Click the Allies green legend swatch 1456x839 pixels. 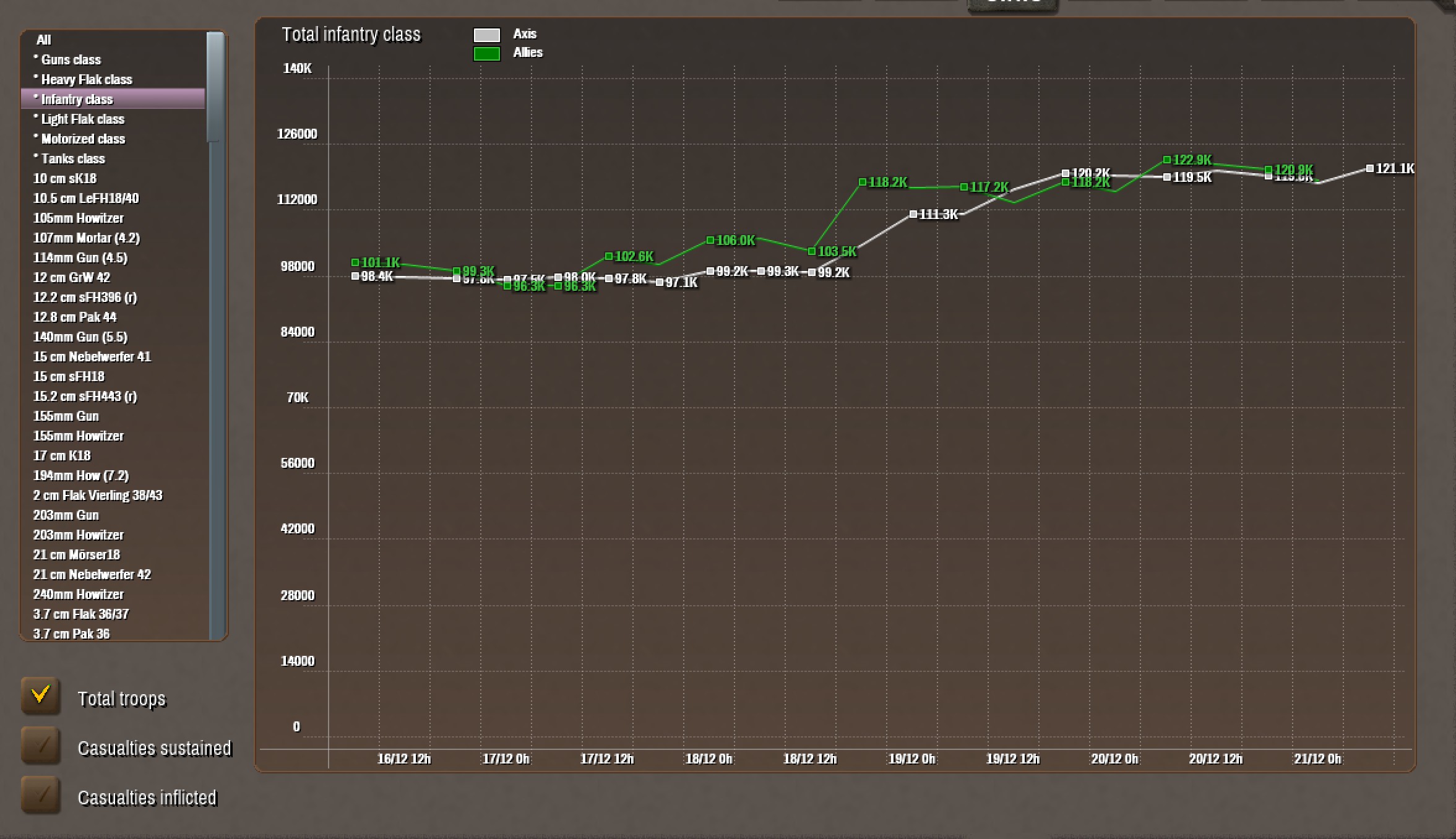point(486,54)
